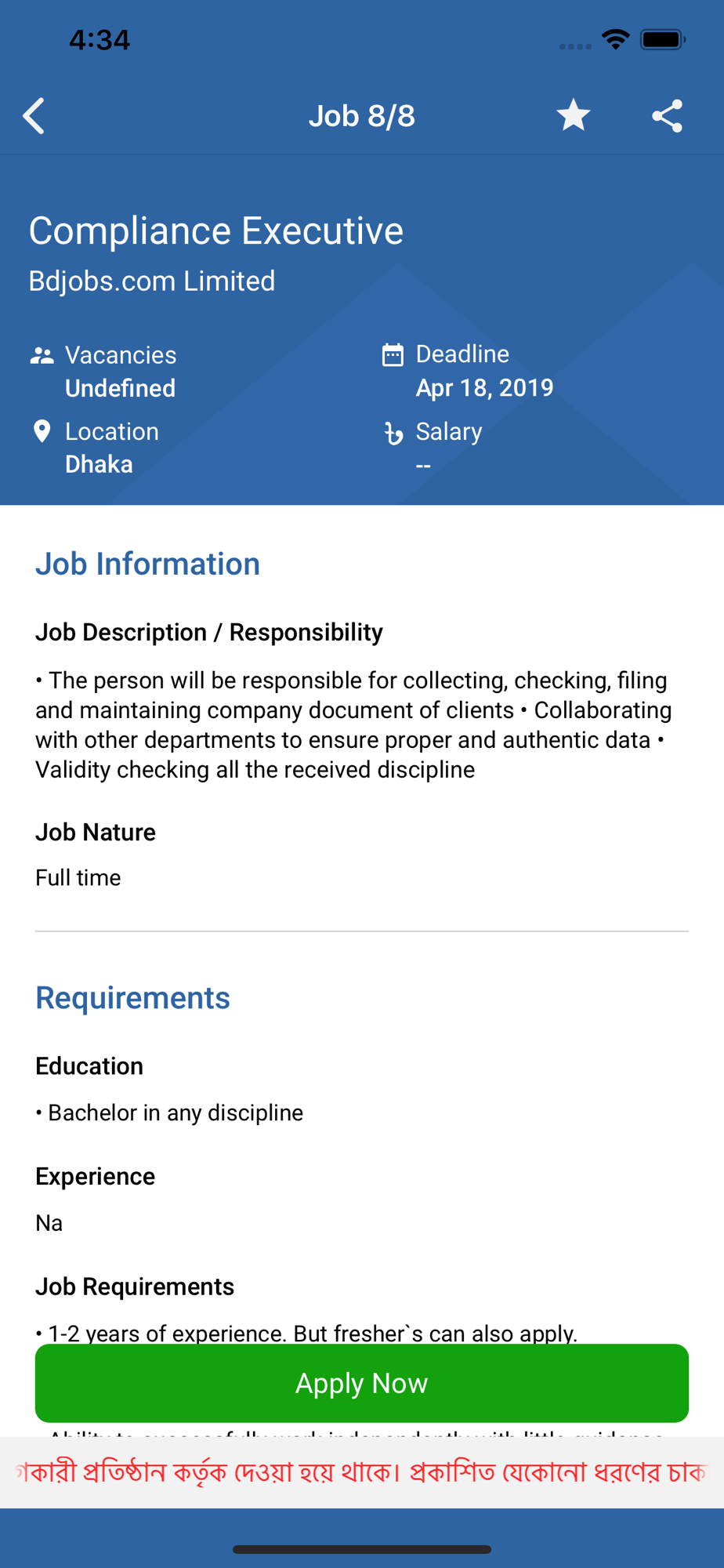Tap the back arrow icon
The height and width of the screenshot is (1568, 724).
click(34, 116)
